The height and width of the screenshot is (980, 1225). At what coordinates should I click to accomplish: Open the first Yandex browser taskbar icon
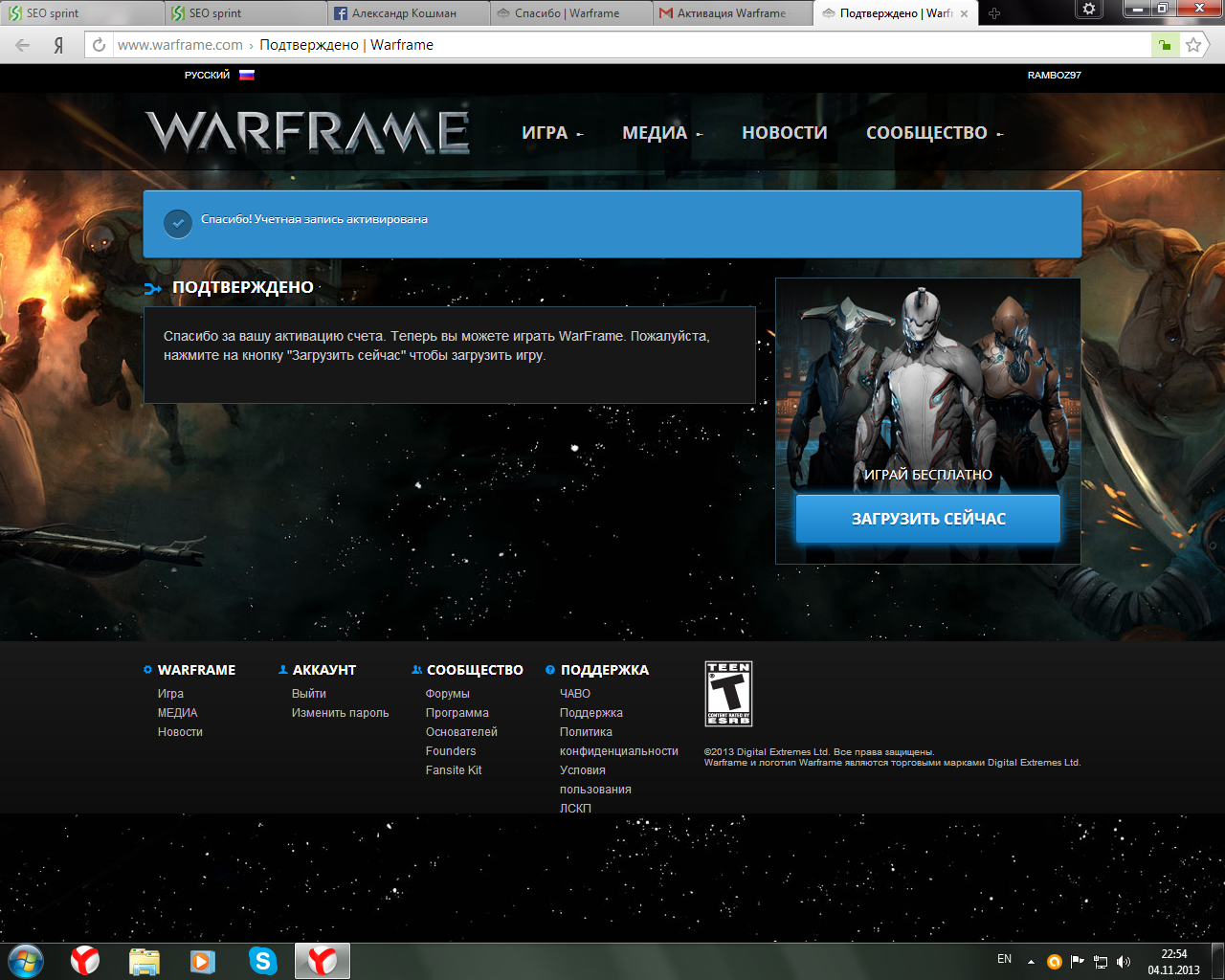(x=85, y=961)
